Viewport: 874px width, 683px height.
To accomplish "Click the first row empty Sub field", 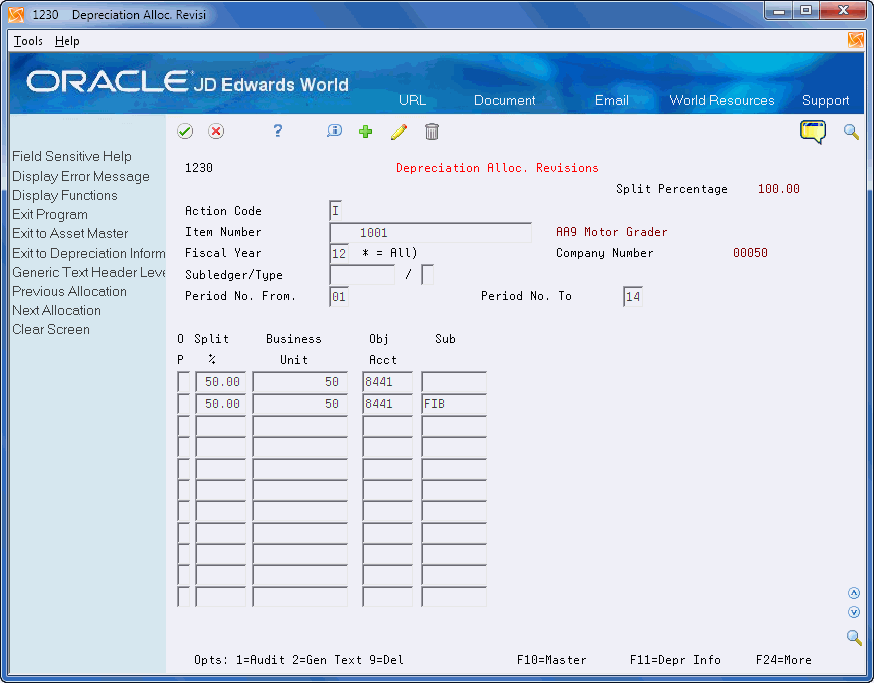I will (454, 382).
